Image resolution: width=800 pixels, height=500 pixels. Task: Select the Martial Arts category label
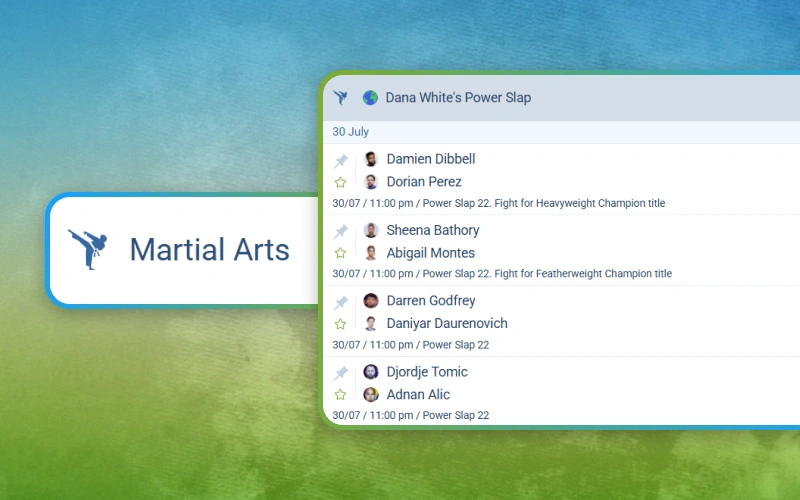209,250
